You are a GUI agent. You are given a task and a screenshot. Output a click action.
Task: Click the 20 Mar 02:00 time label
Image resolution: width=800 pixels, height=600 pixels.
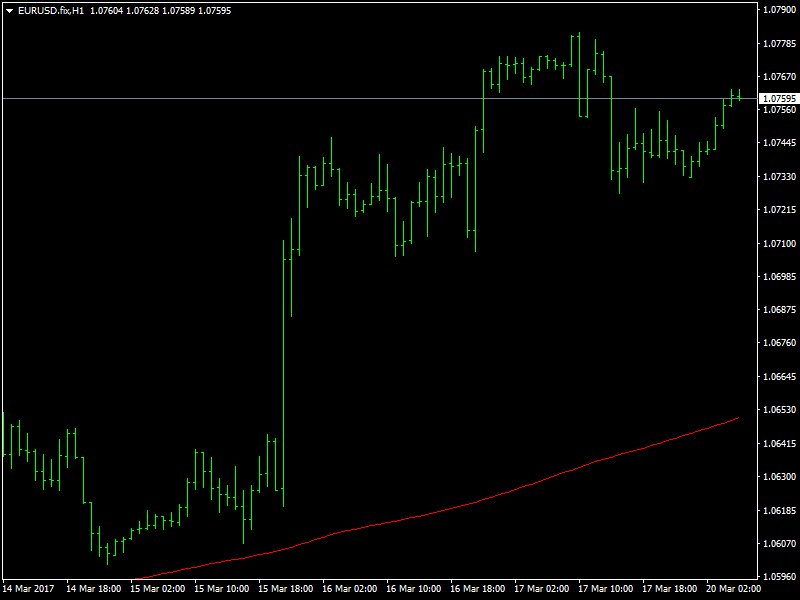(733, 589)
